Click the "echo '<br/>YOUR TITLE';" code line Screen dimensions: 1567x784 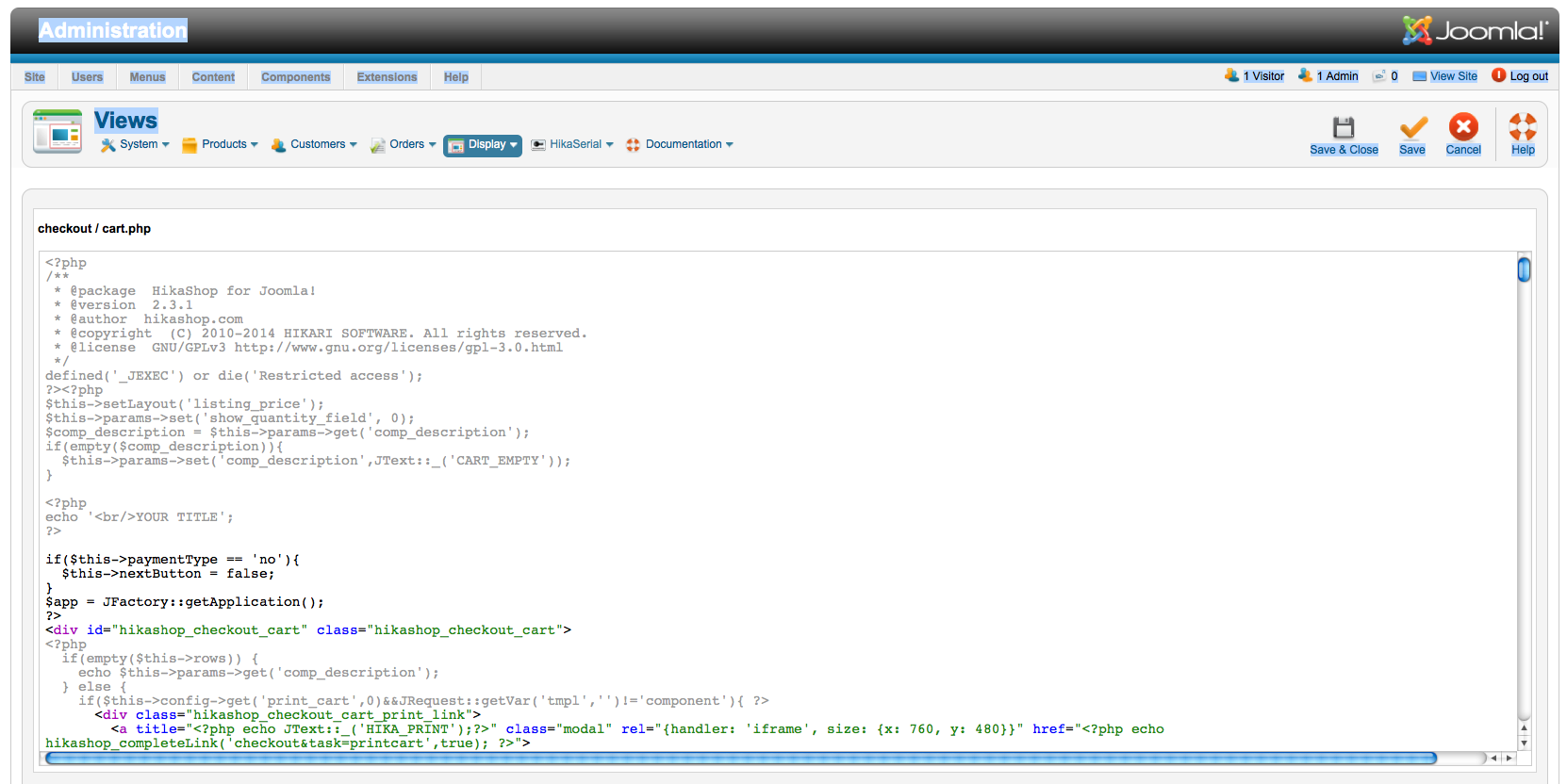click(x=140, y=517)
